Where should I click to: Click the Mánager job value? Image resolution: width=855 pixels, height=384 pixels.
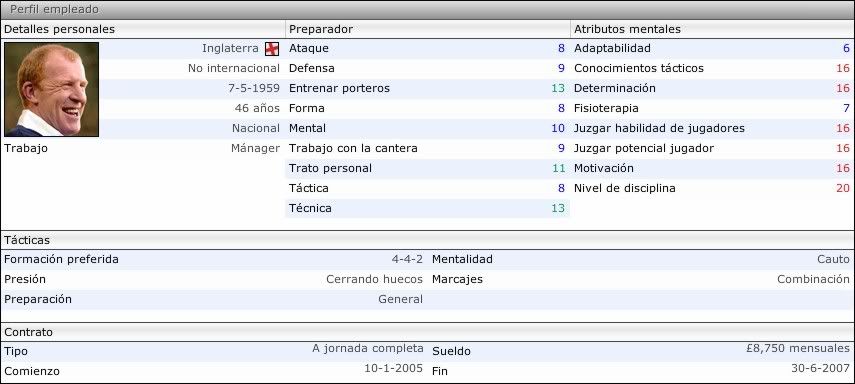tap(255, 148)
